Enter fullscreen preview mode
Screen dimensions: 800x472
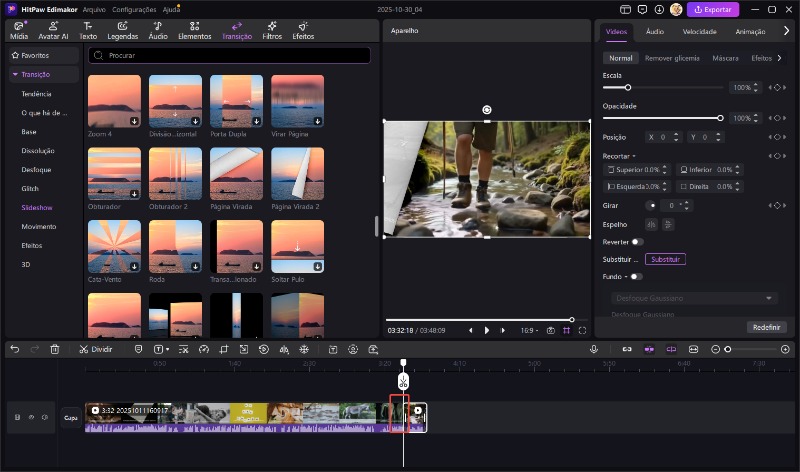click(582, 330)
